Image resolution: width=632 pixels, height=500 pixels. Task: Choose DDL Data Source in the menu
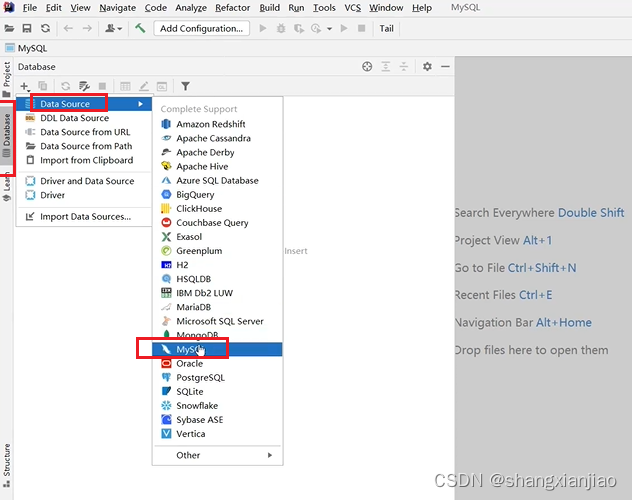pos(84,118)
